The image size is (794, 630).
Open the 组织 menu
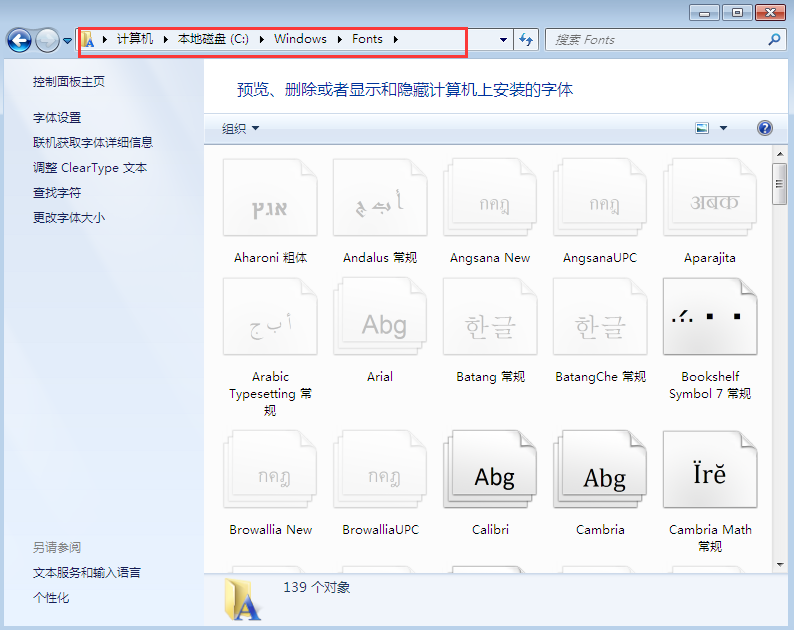[x=241, y=129]
